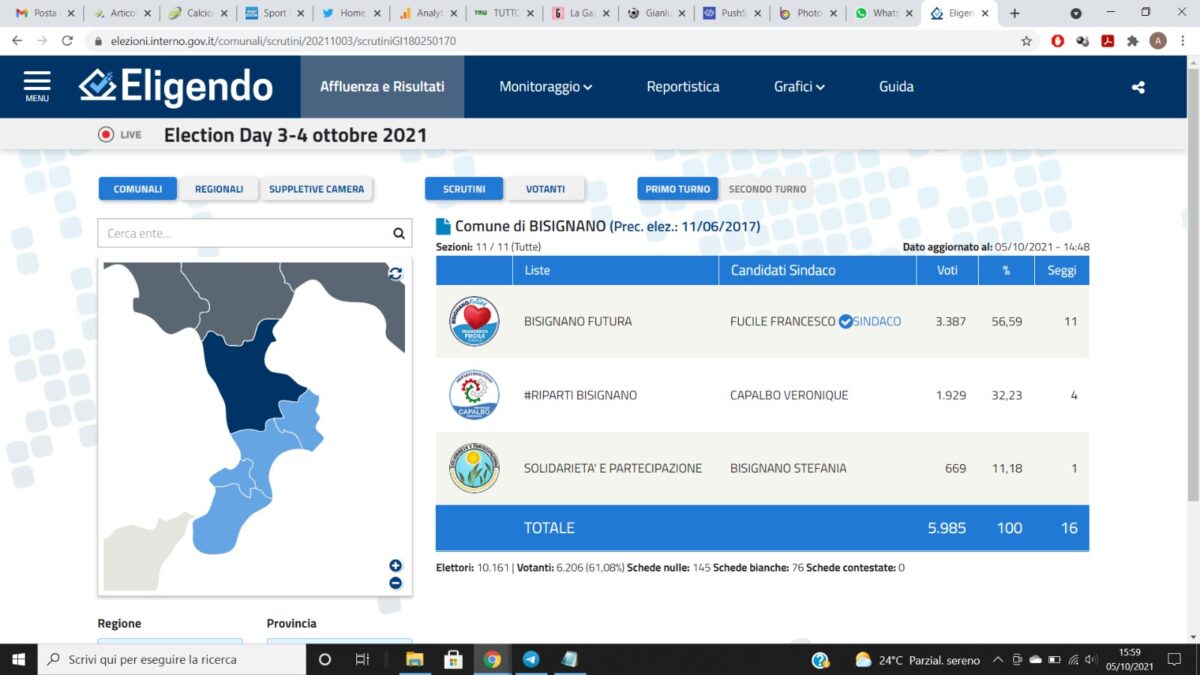Expand the Grafici dropdown menu
Screen dimensions: 1200x675
click(799, 87)
